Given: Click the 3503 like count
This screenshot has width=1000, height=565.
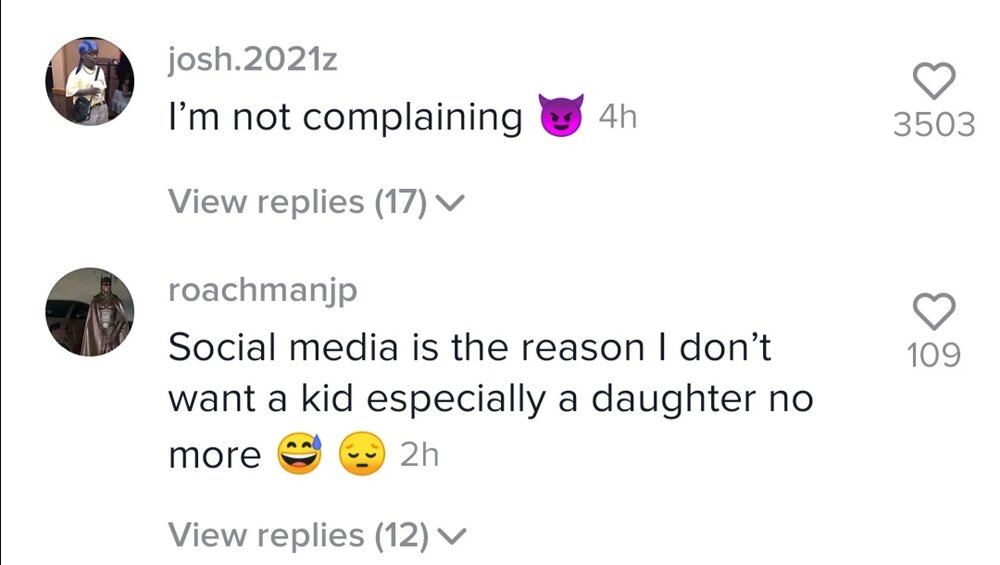Looking at the screenshot, I should (936, 124).
